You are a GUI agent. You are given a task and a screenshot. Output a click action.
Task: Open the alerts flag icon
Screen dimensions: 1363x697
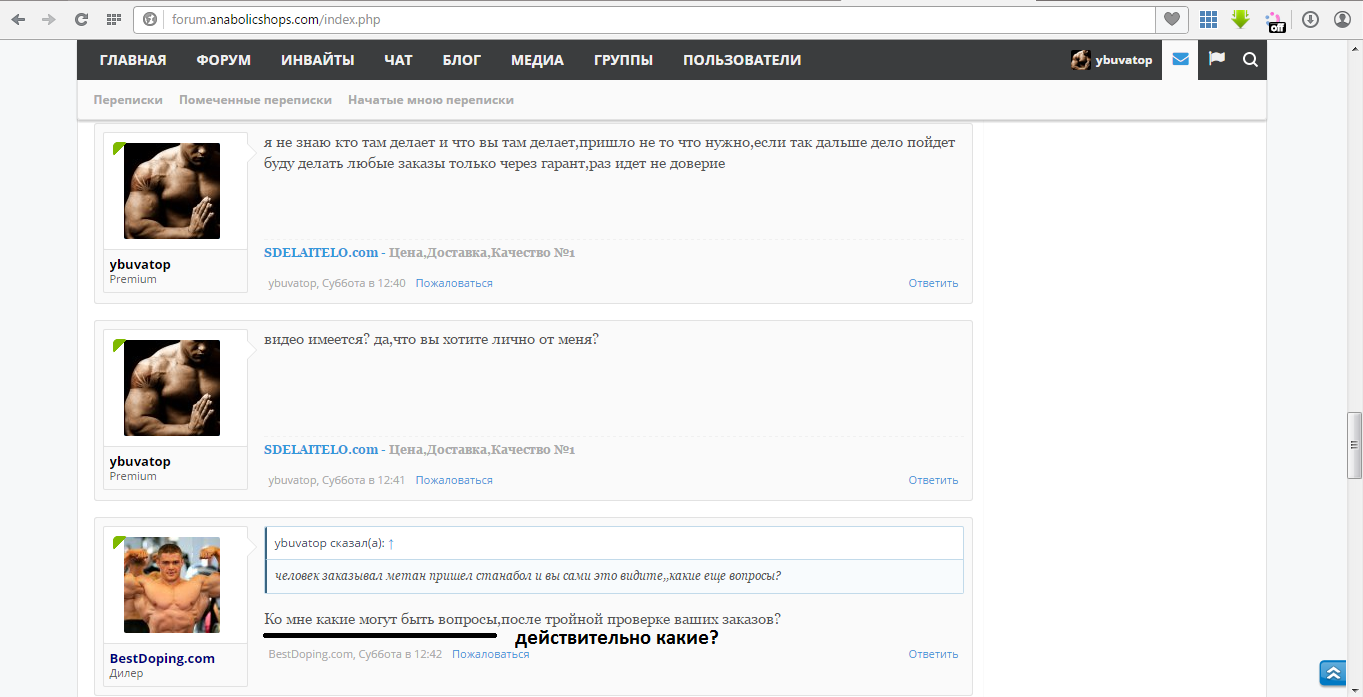pyautogui.click(x=1216, y=60)
